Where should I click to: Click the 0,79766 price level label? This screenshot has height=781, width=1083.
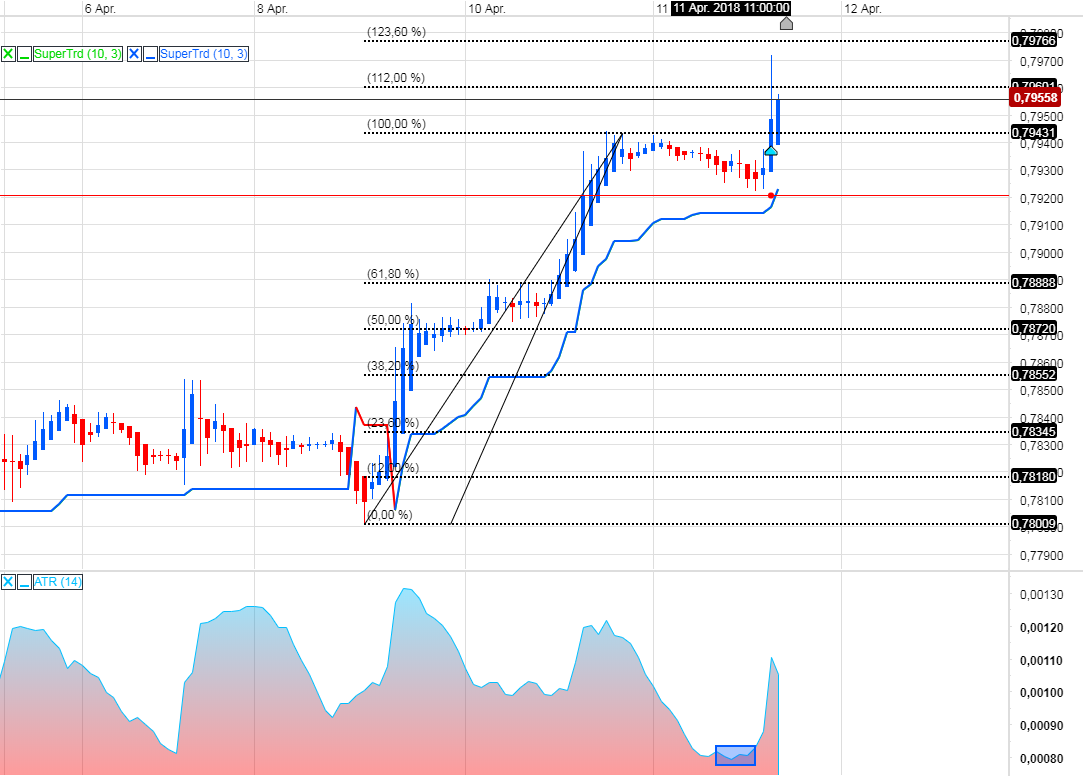pos(1034,41)
